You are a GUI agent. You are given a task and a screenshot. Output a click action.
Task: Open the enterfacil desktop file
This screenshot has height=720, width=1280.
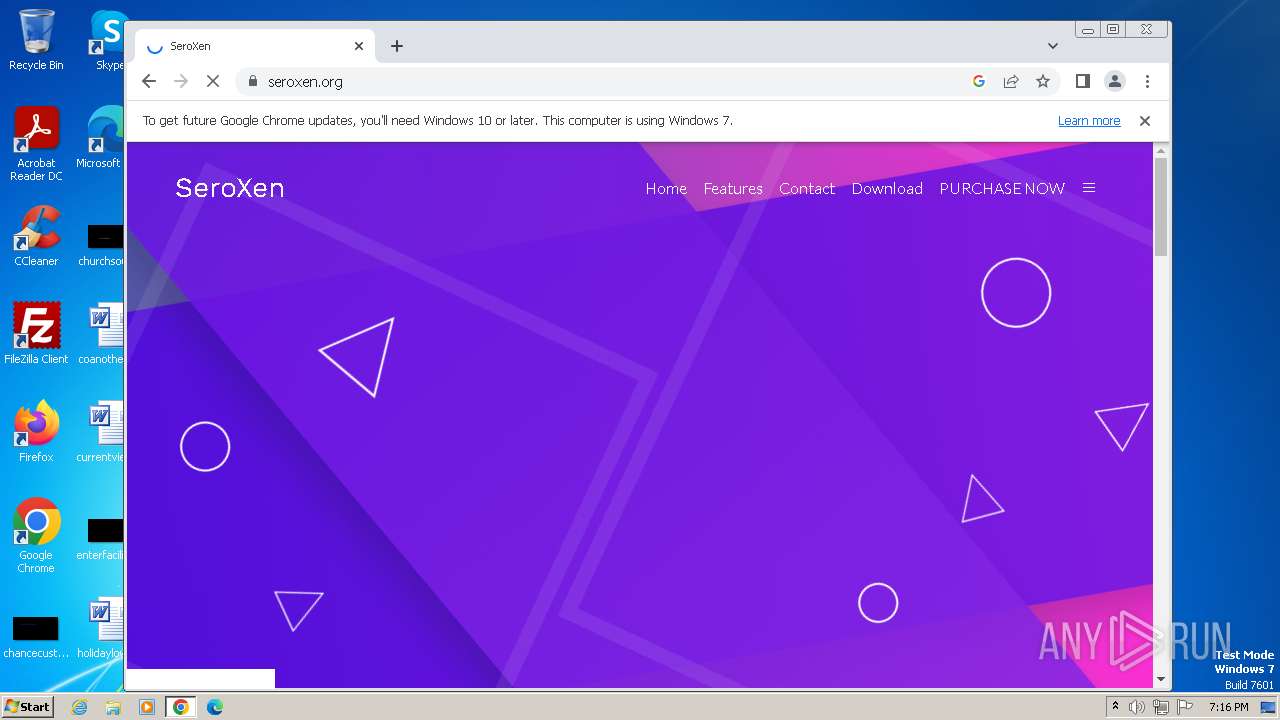(101, 538)
